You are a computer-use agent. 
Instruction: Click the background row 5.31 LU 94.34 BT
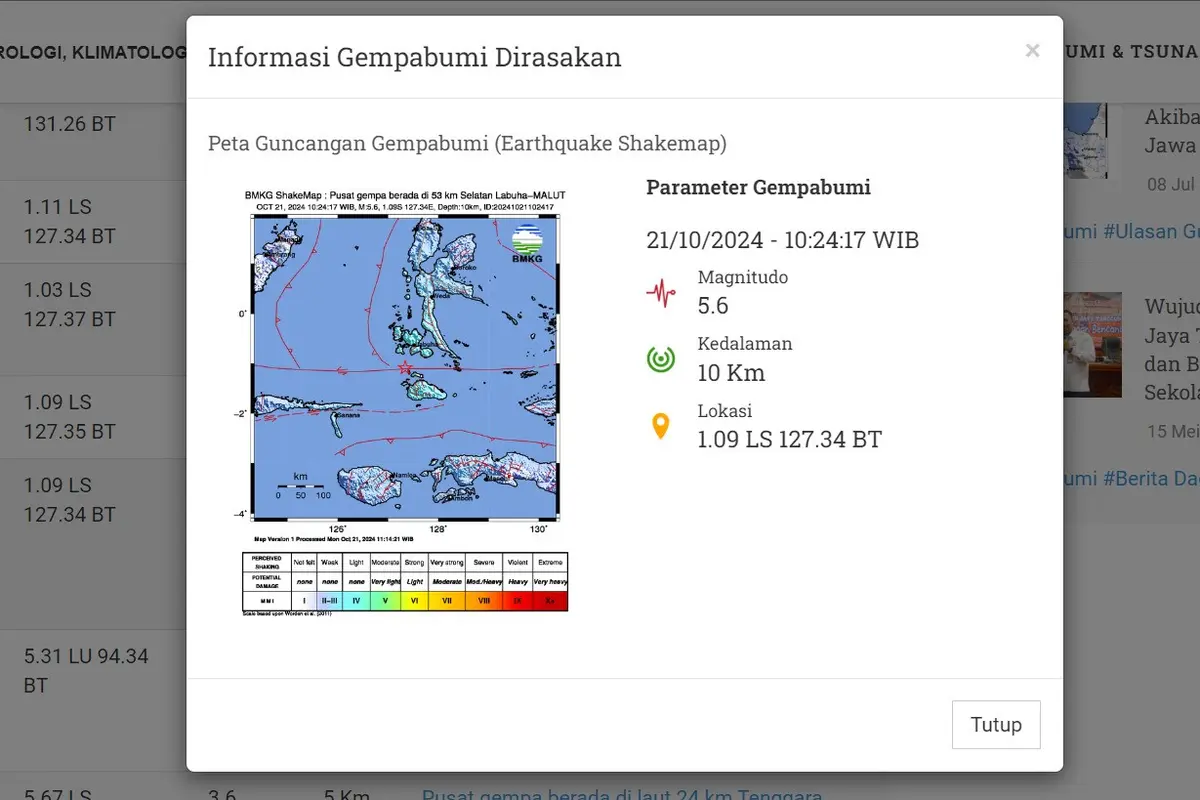(x=86, y=671)
